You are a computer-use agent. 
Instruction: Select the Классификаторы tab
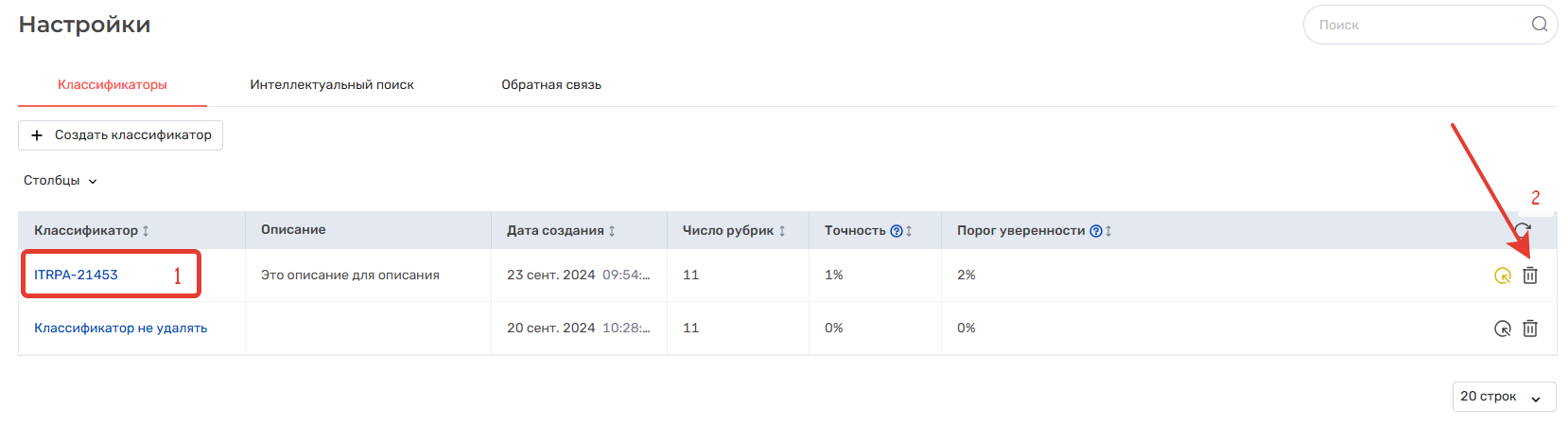(113, 85)
